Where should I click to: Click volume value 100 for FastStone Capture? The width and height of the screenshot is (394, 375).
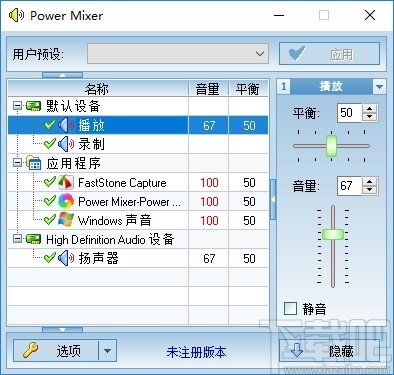click(x=209, y=182)
